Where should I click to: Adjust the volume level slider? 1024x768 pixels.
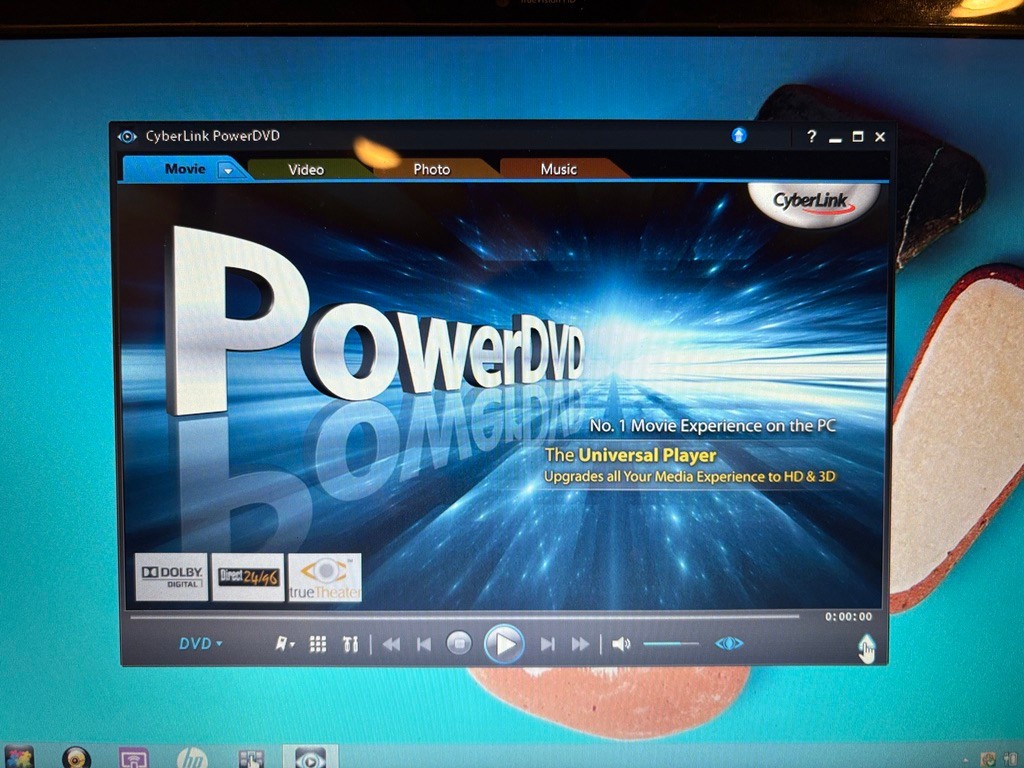(671, 644)
